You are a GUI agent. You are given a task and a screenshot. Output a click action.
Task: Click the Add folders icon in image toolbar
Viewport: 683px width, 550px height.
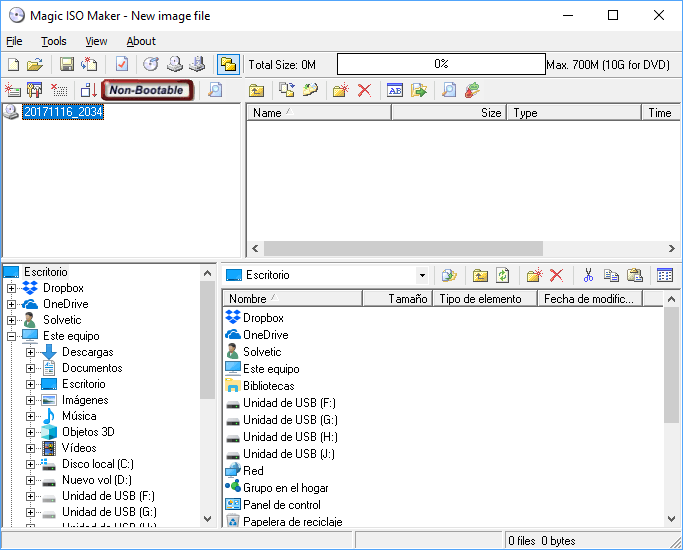click(310, 90)
